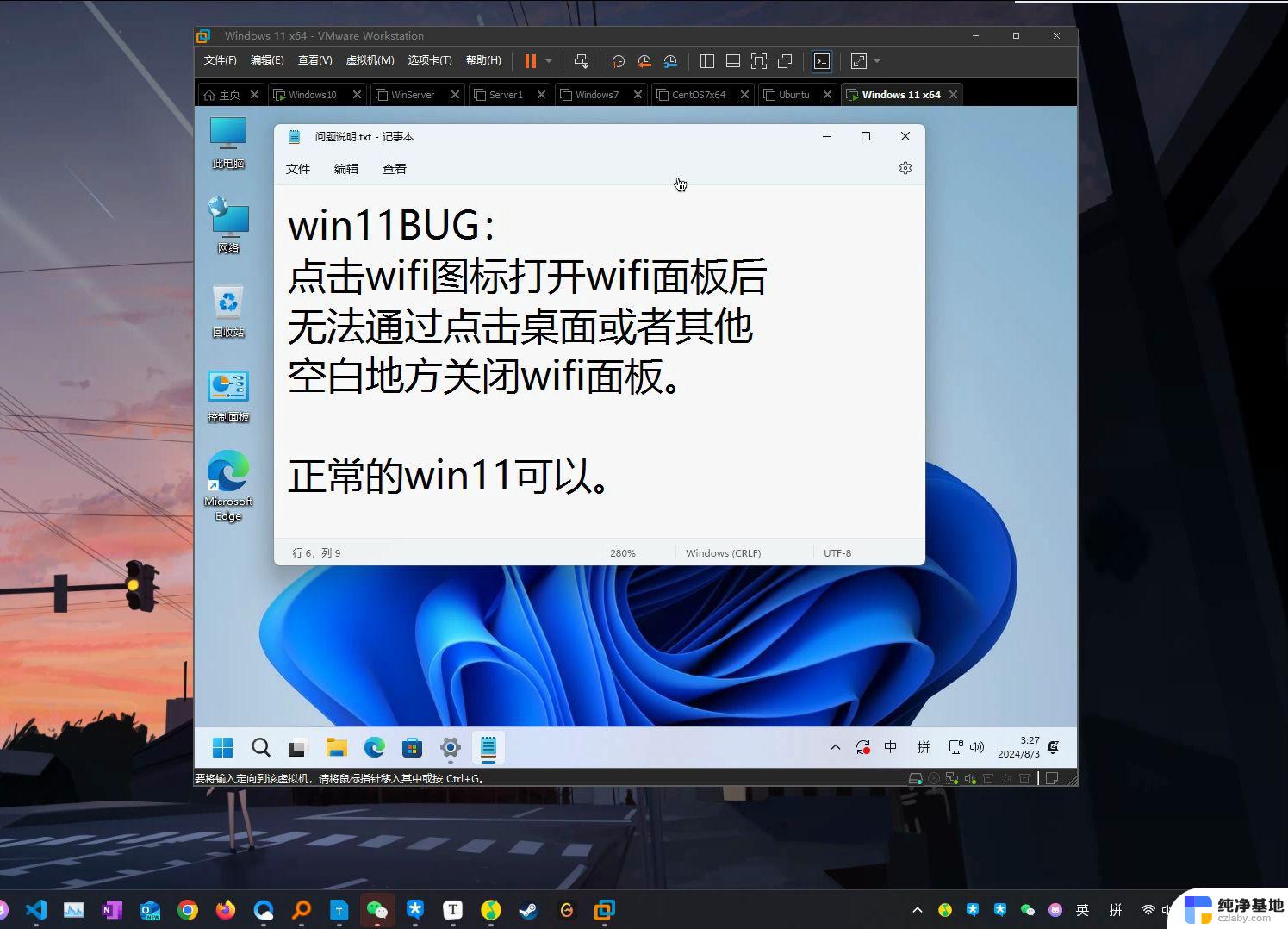Select the Microsoft Edge desktop shortcut
Screen dimensions: 1288x929
coord(228,486)
